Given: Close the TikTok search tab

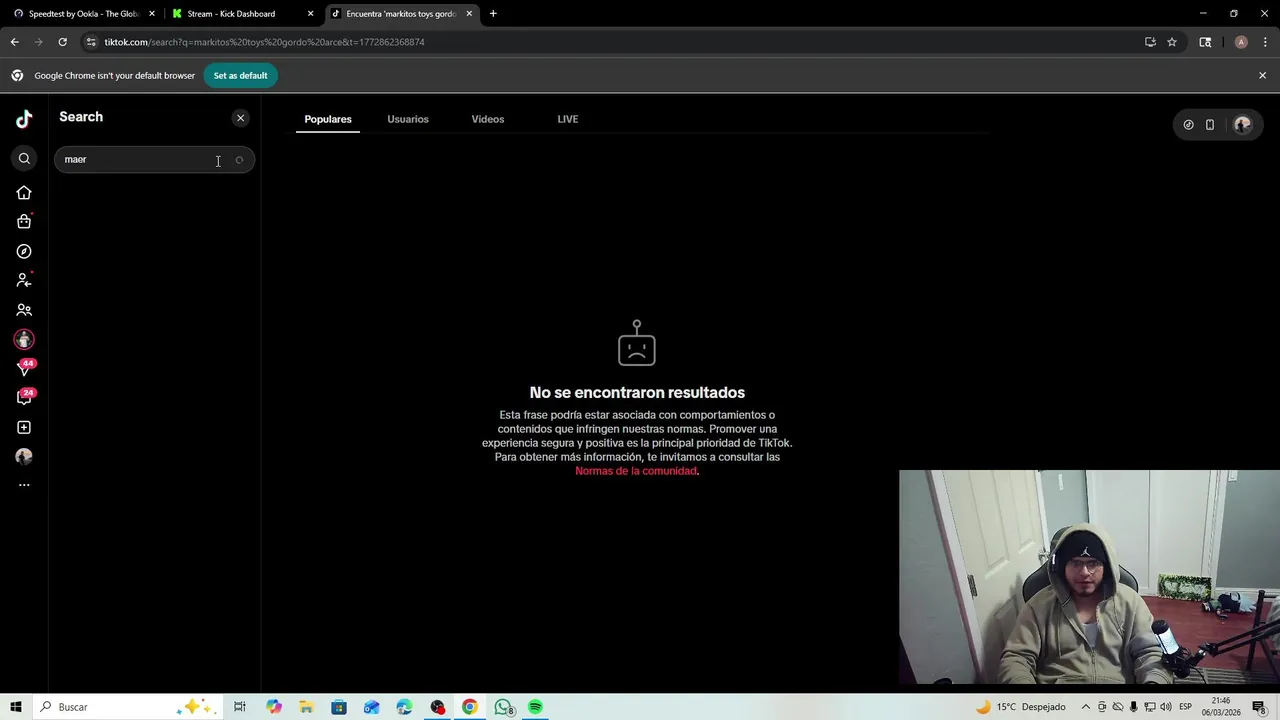Looking at the screenshot, I should [x=469, y=14].
